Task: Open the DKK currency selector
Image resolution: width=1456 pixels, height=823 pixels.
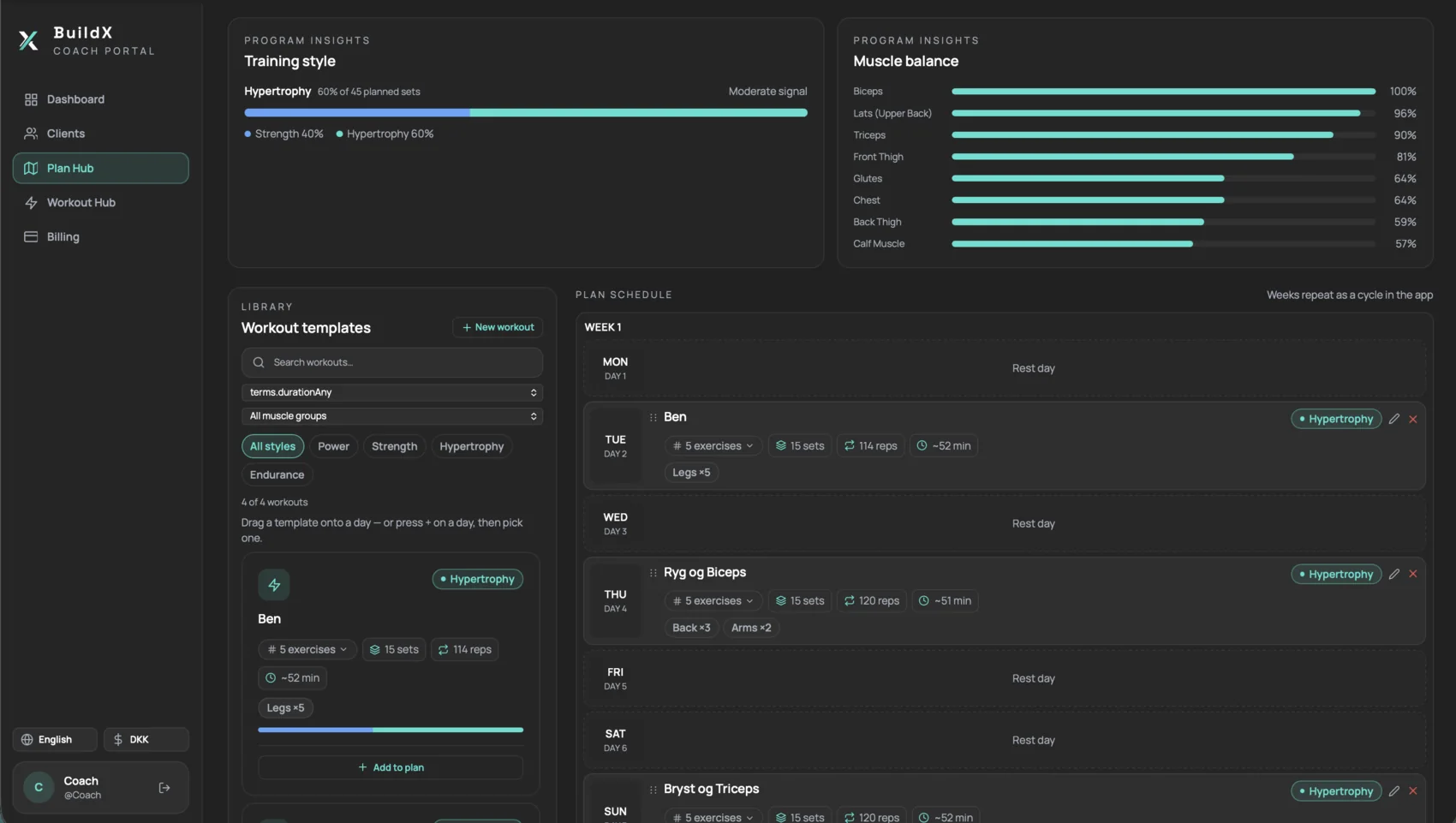Action: tap(146, 739)
